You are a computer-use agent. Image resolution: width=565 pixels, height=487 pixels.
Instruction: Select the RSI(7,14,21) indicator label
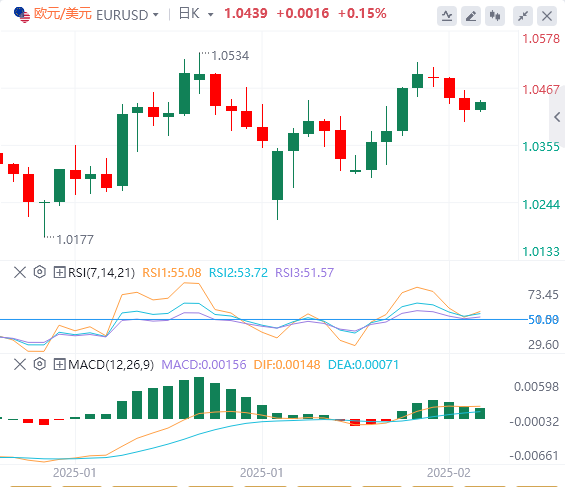(101, 273)
